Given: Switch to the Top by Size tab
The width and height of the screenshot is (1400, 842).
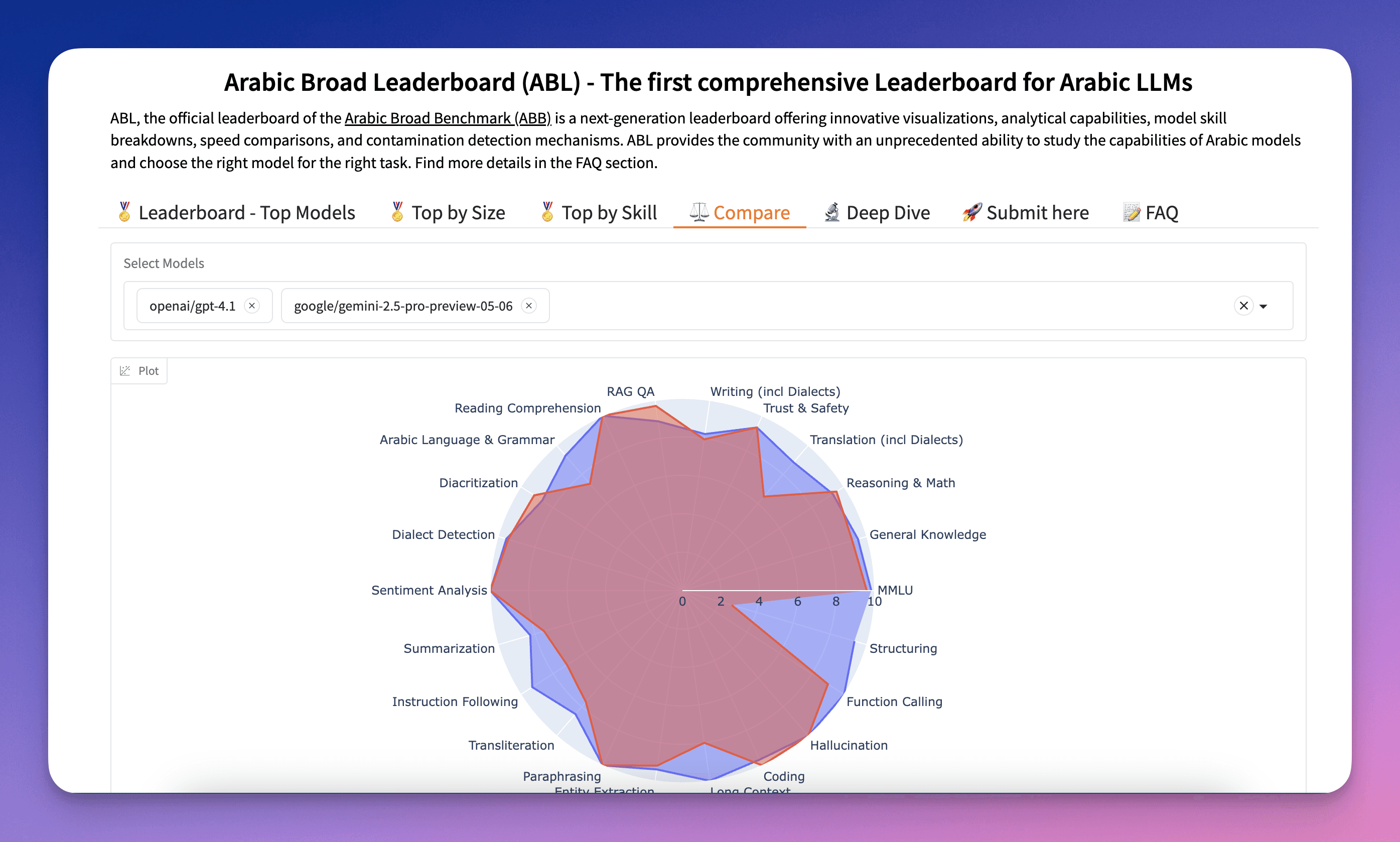Looking at the screenshot, I should [447, 212].
